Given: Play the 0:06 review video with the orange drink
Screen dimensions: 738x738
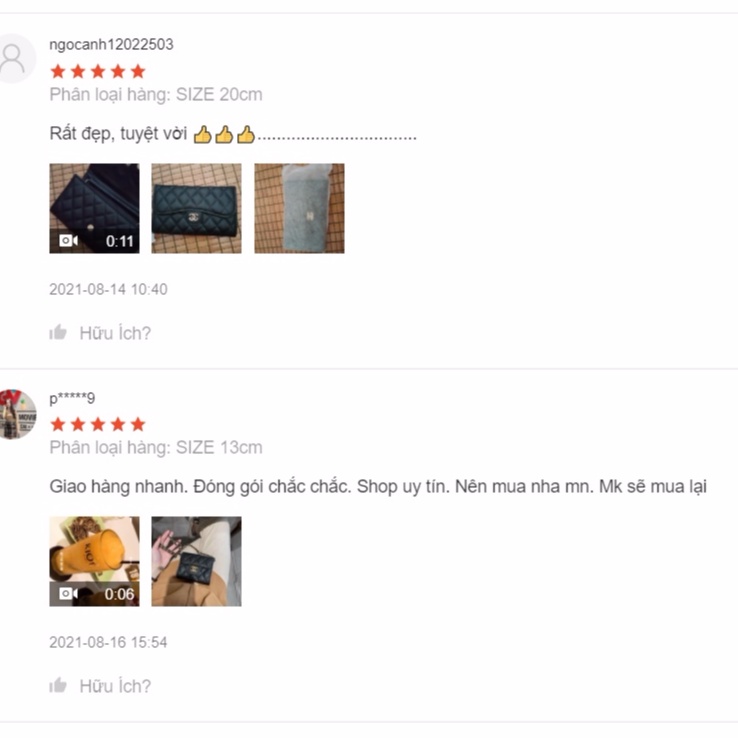Looking at the screenshot, I should 94,561.
